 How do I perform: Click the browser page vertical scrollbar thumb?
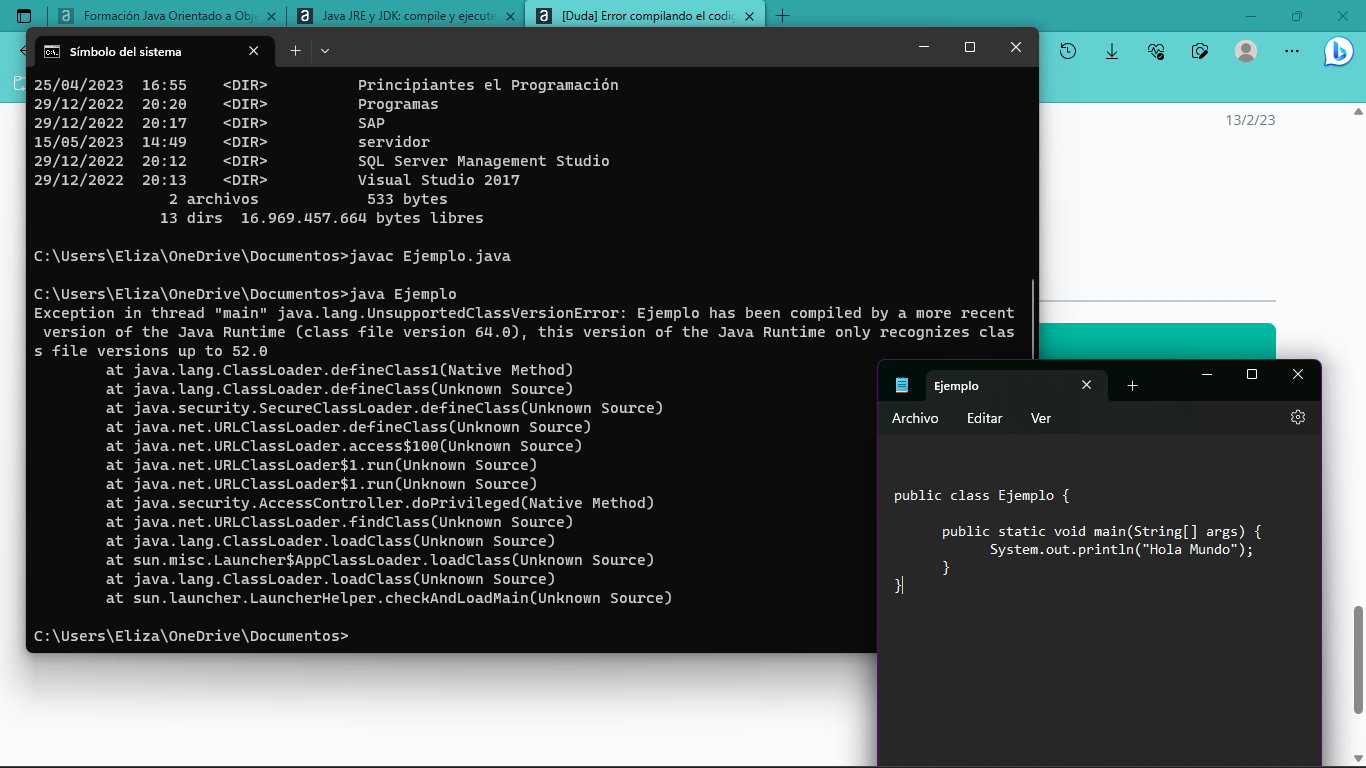click(x=1359, y=660)
